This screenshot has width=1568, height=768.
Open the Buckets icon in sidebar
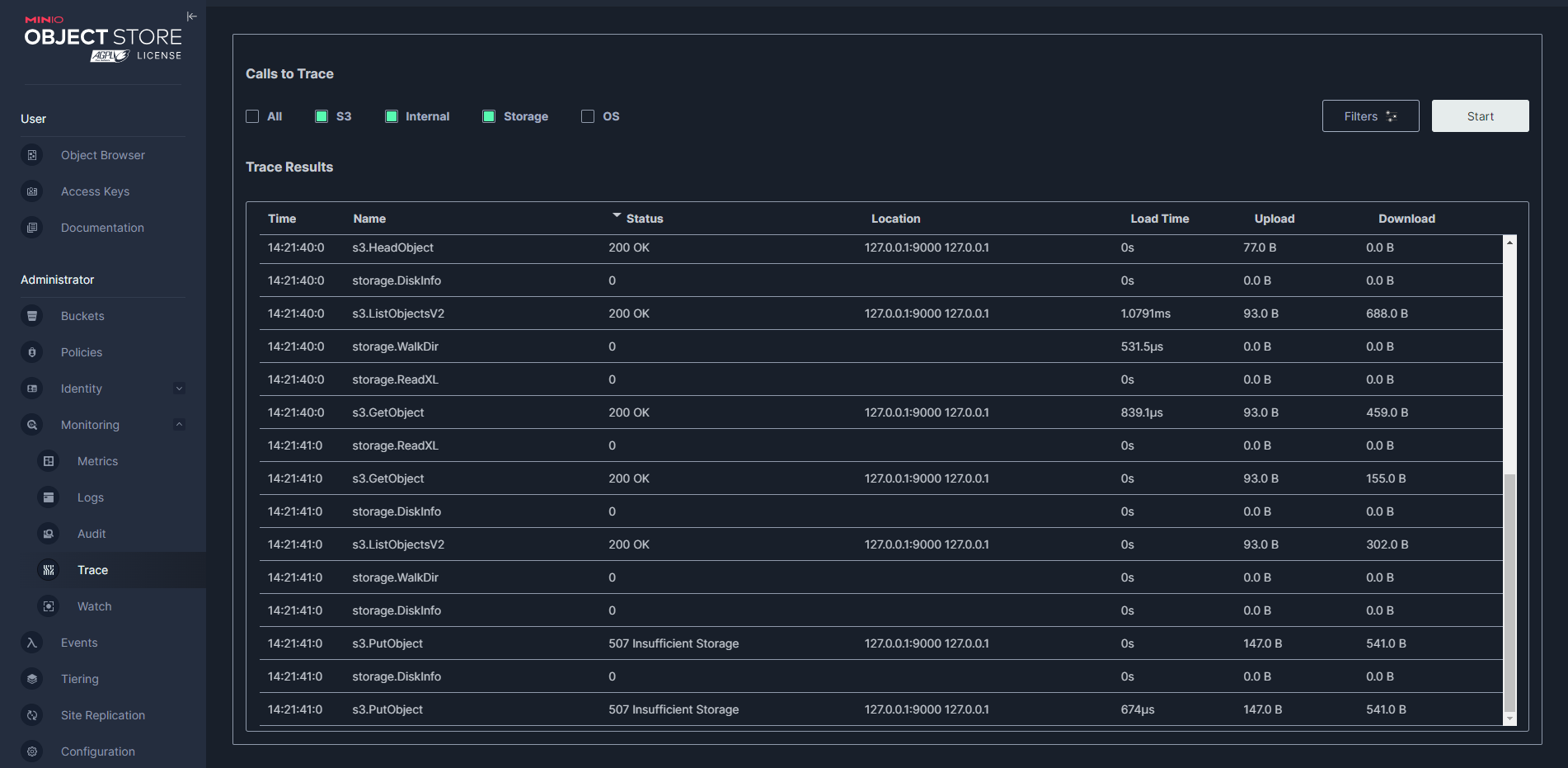coord(32,316)
